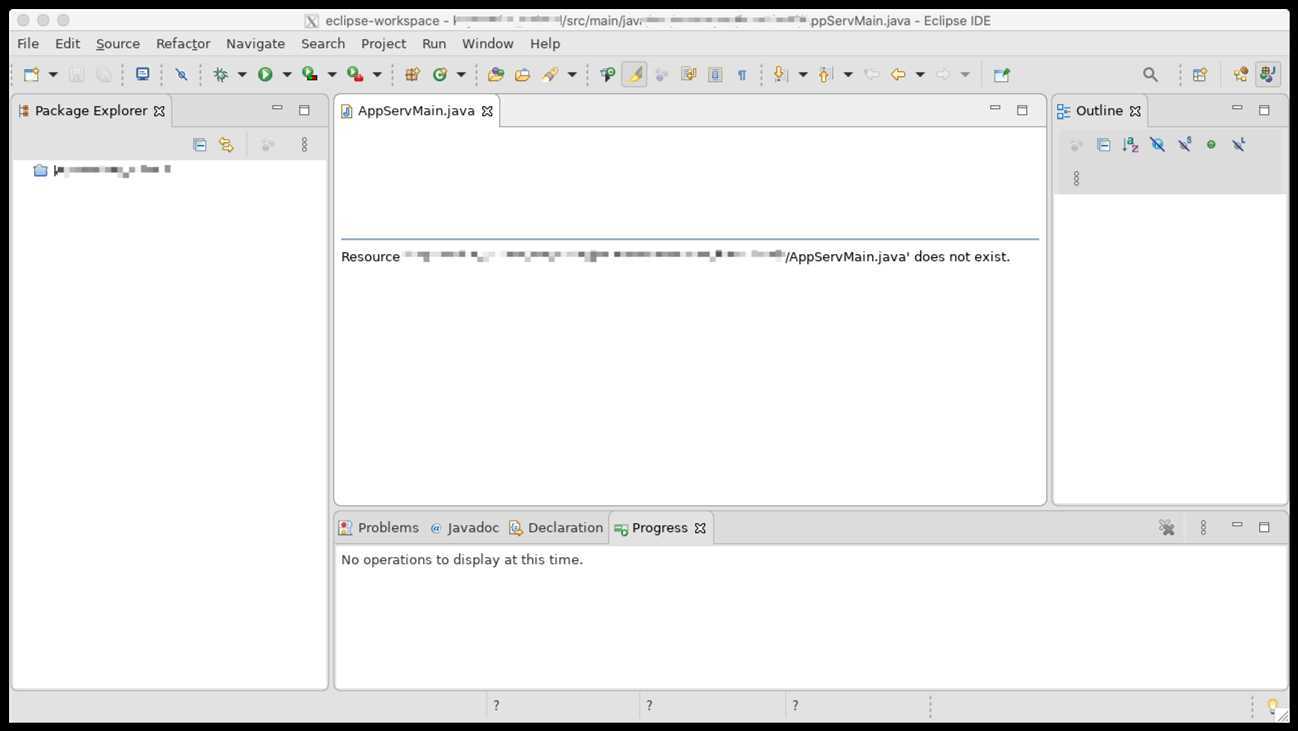The width and height of the screenshot is (1298, 731).
Task: Switch to the Java EE perspective icon
Action: [x=1241, y=75]
